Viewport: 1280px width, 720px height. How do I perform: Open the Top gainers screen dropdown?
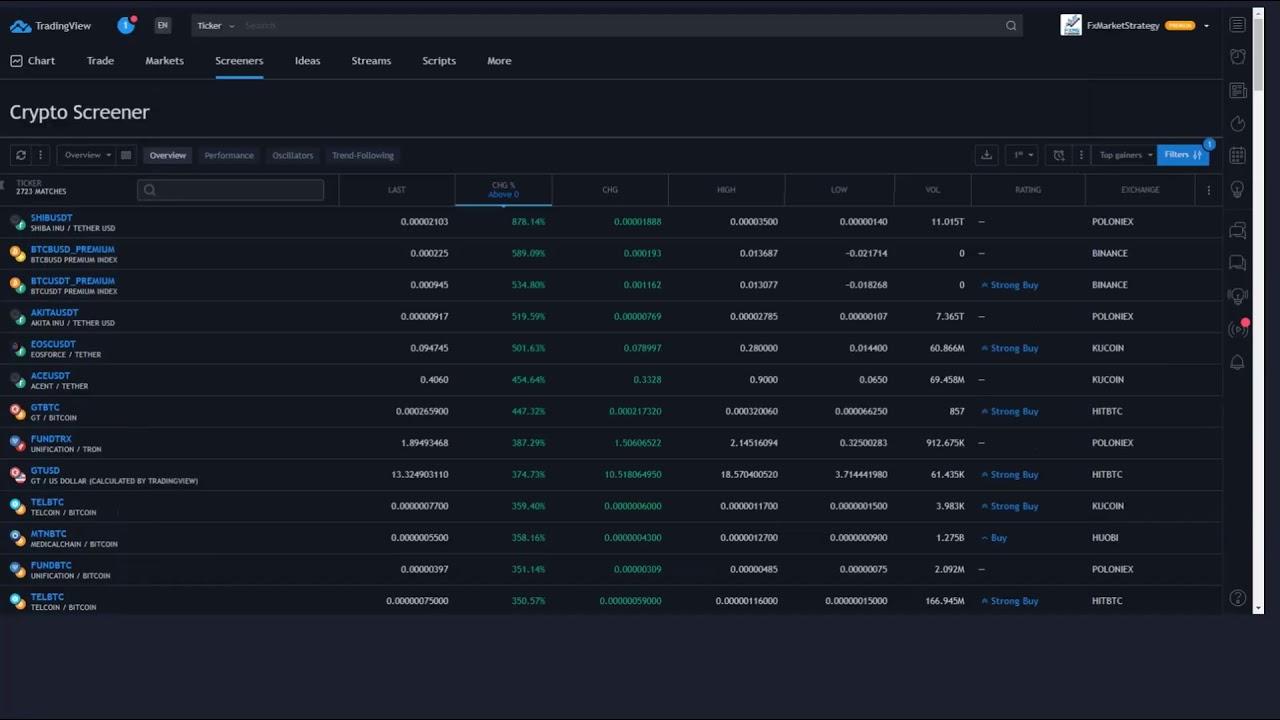click(1125, 155)
